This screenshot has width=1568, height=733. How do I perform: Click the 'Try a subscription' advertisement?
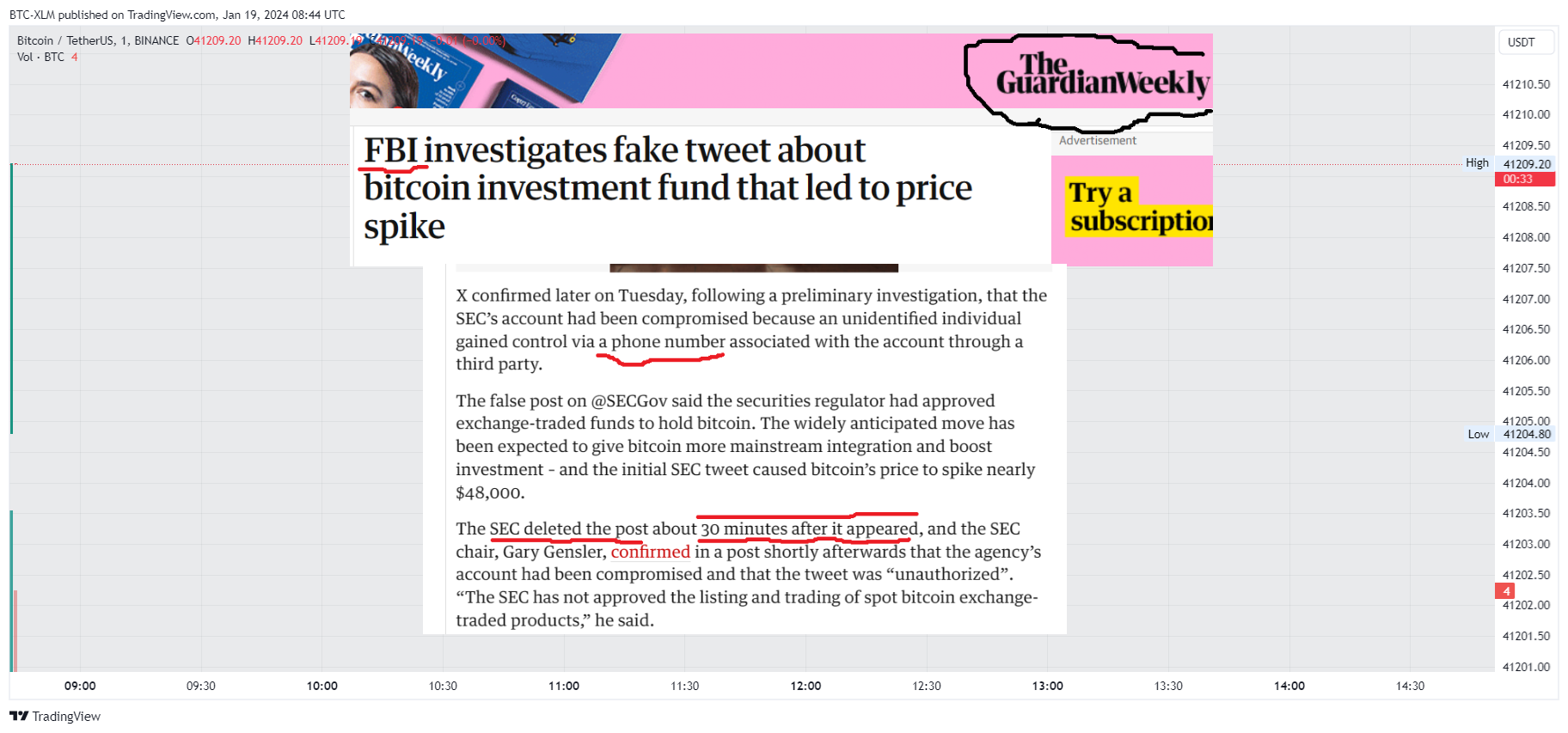pyautogui.click(x=1132, y=211)
